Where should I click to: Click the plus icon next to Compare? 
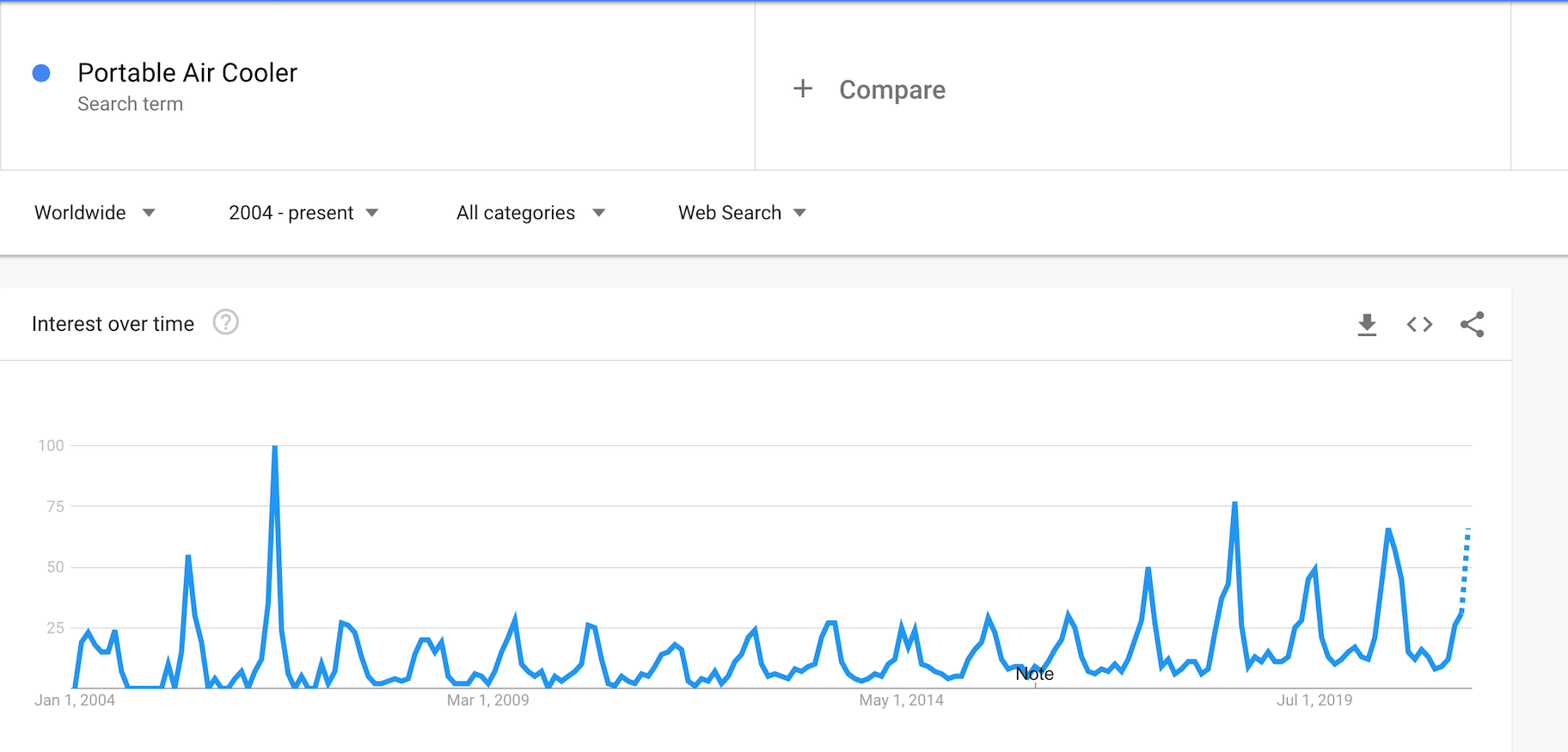coord(802,89)
